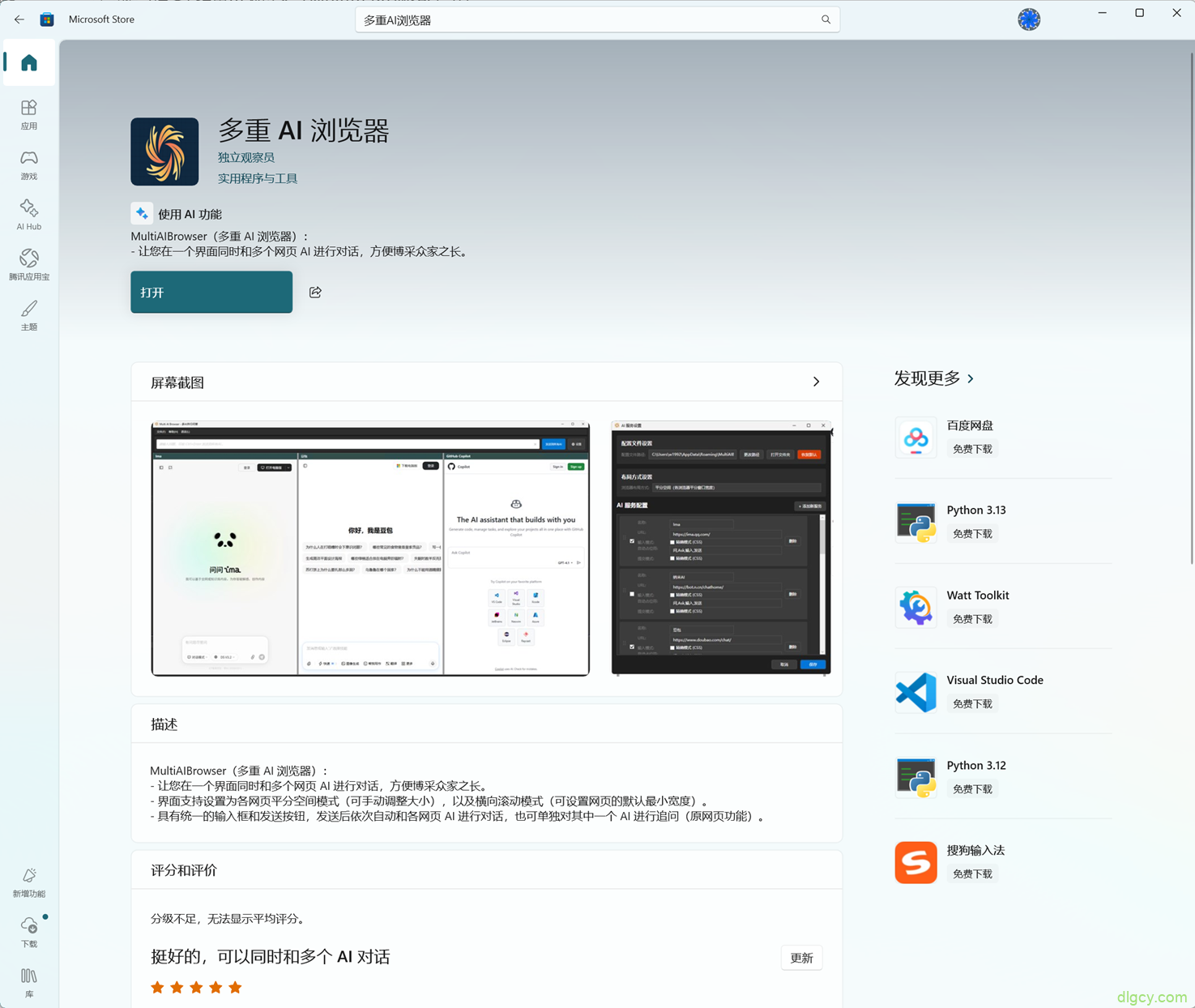Image resolution: width=1195 pixels, height=1008 pixels.
Task: Open the 库 (Library) section
Action: click(28, 982)
